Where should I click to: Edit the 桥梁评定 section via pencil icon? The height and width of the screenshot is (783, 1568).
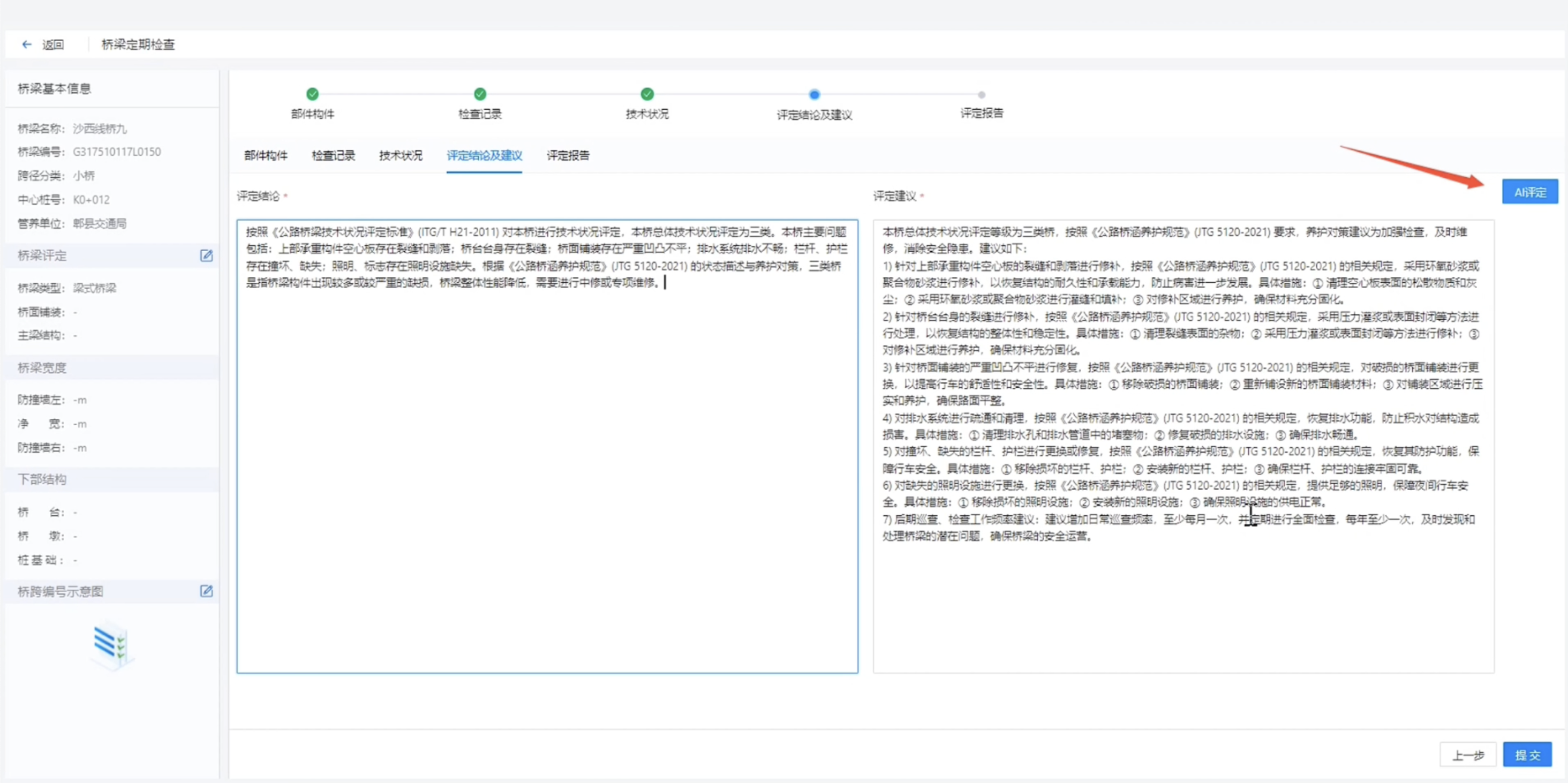tap(206, 255)
